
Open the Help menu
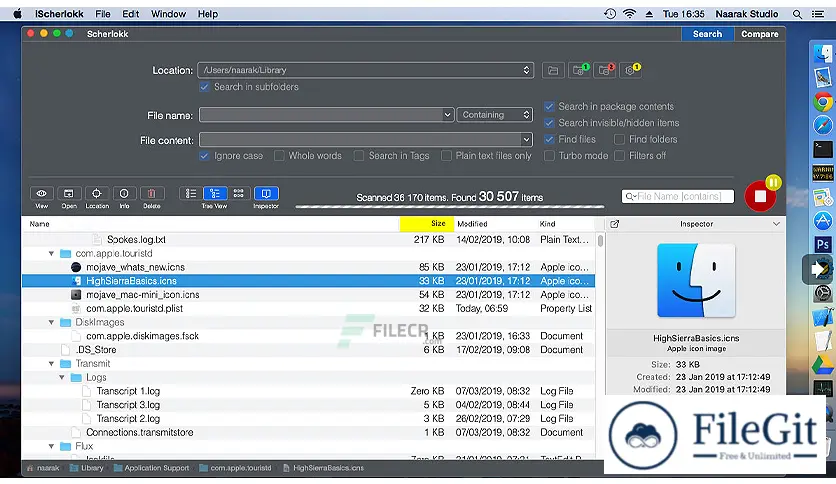click(208, 14)
